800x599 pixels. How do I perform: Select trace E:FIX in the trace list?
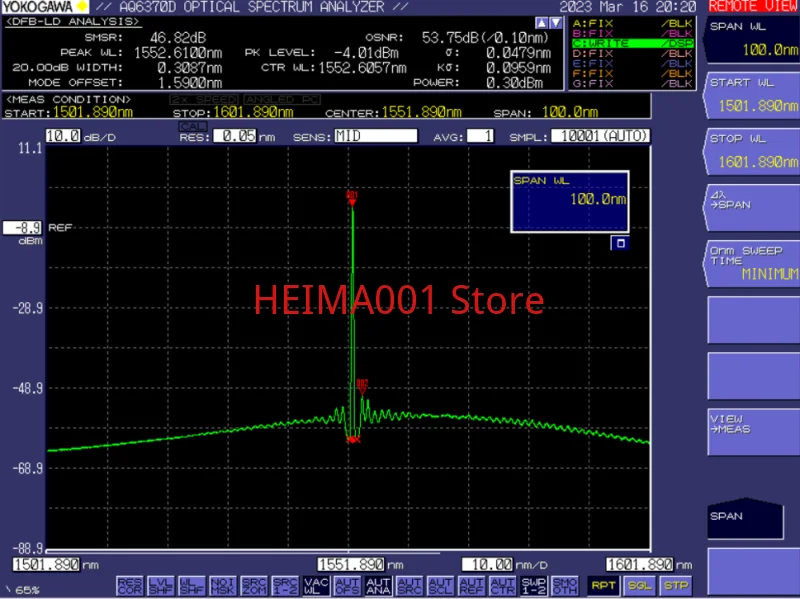(633, 63)
